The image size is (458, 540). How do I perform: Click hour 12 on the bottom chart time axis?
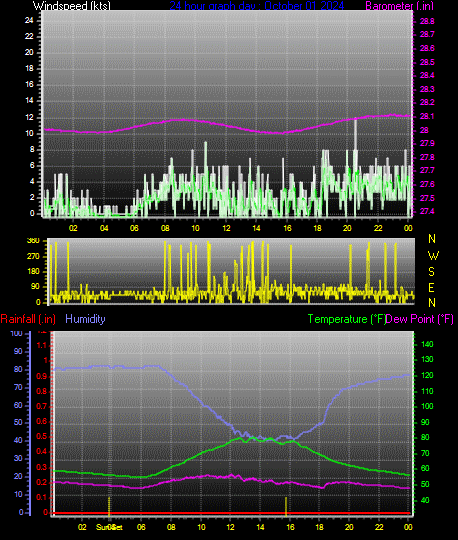[x=230, y=527]
